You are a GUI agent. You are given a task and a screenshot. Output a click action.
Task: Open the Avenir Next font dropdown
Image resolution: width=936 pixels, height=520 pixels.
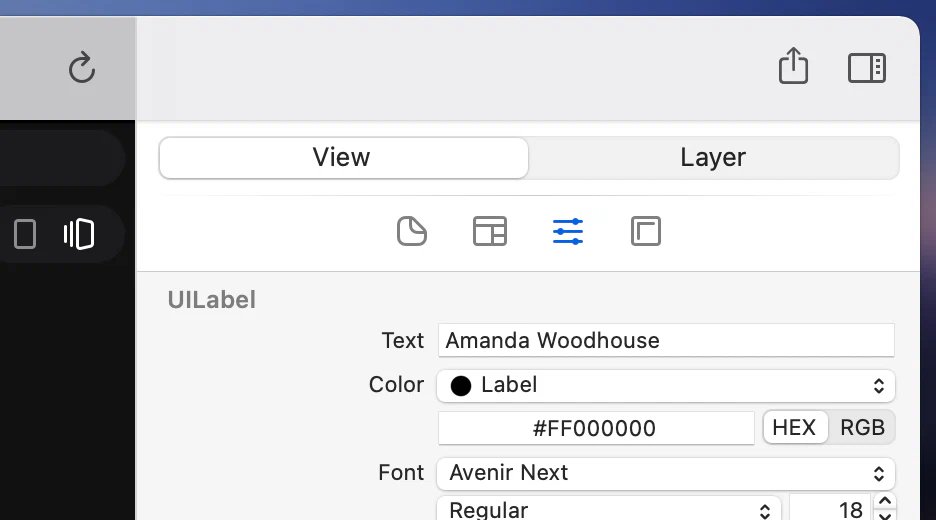666,473
